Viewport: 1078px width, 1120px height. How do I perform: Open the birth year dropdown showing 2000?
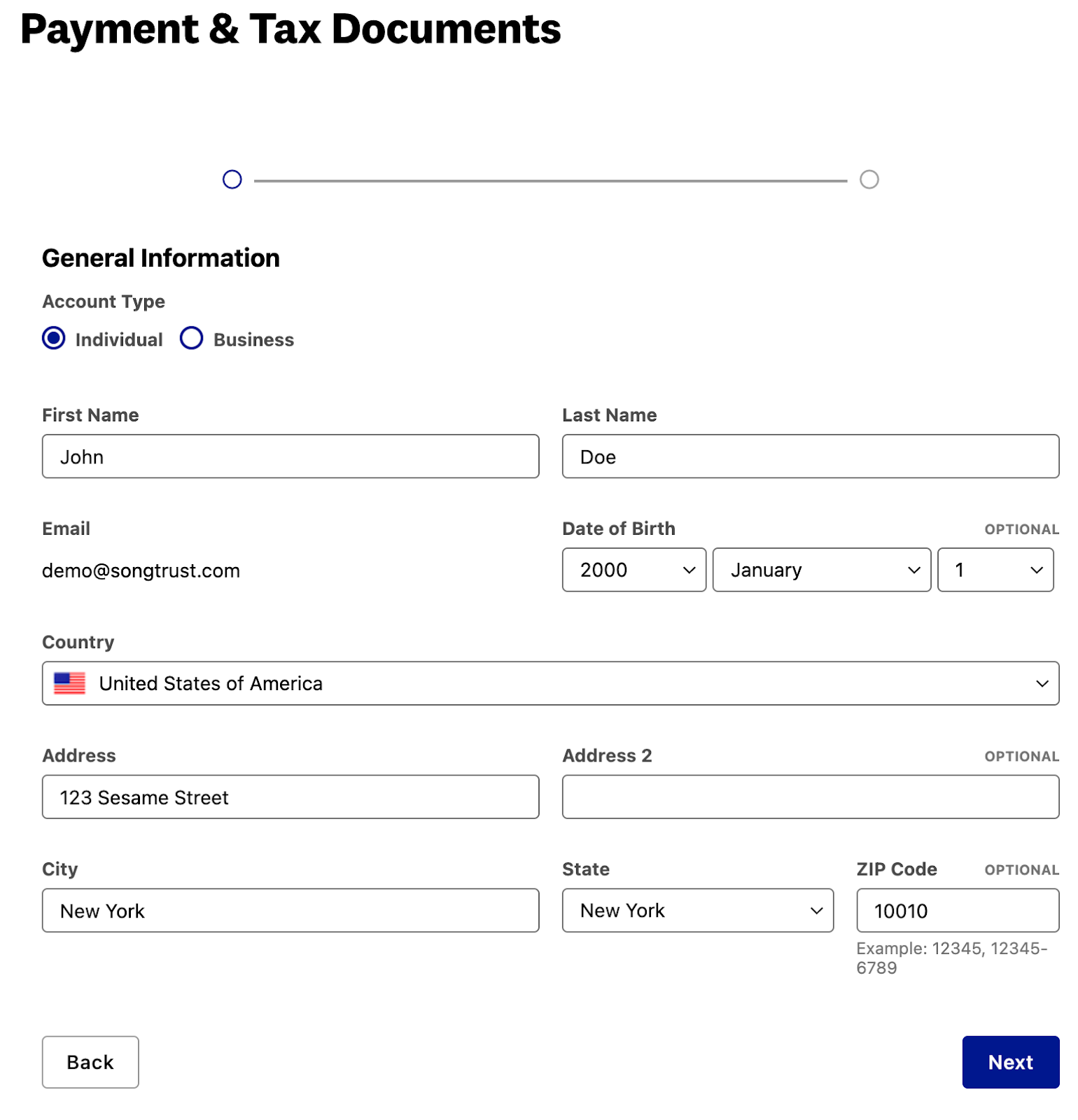pyautogui.click(x=634, y=570)
